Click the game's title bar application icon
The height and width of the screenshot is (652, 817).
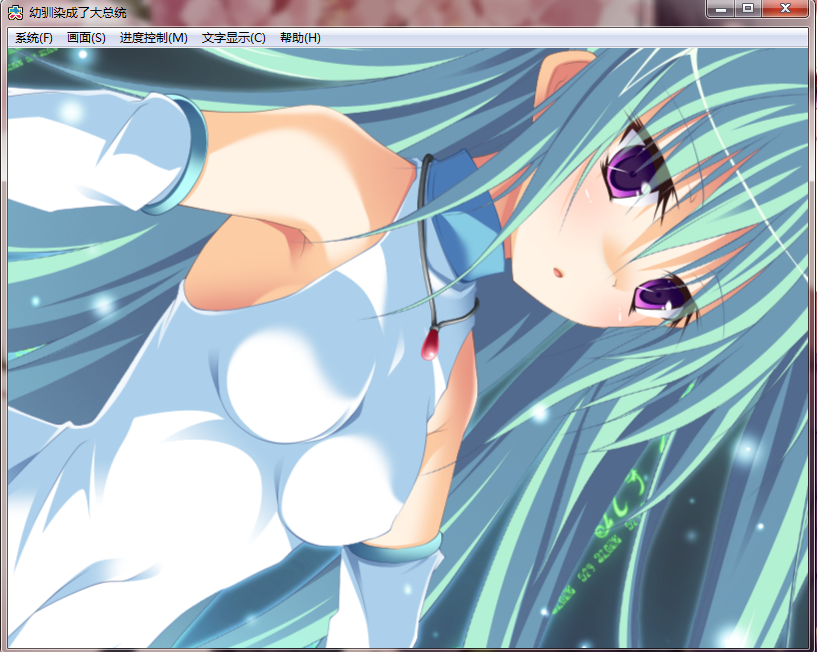point(16,13)
